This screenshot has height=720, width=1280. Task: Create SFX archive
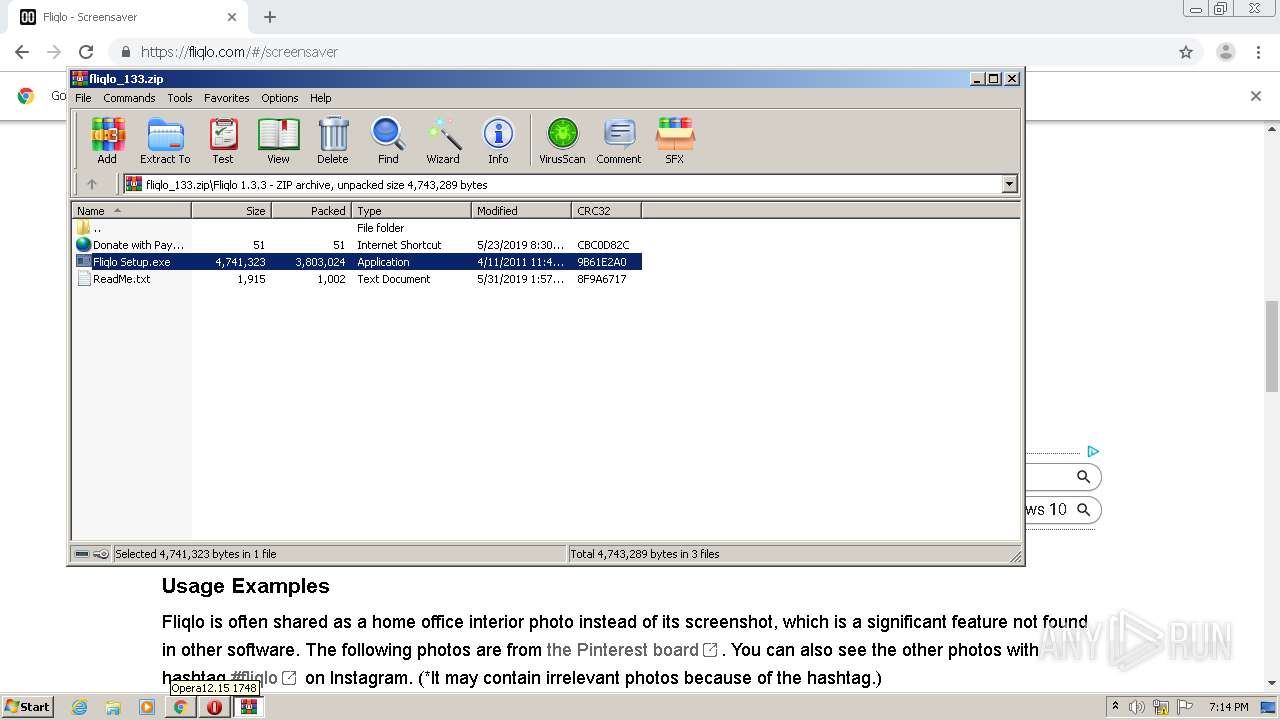click(675, 140)
